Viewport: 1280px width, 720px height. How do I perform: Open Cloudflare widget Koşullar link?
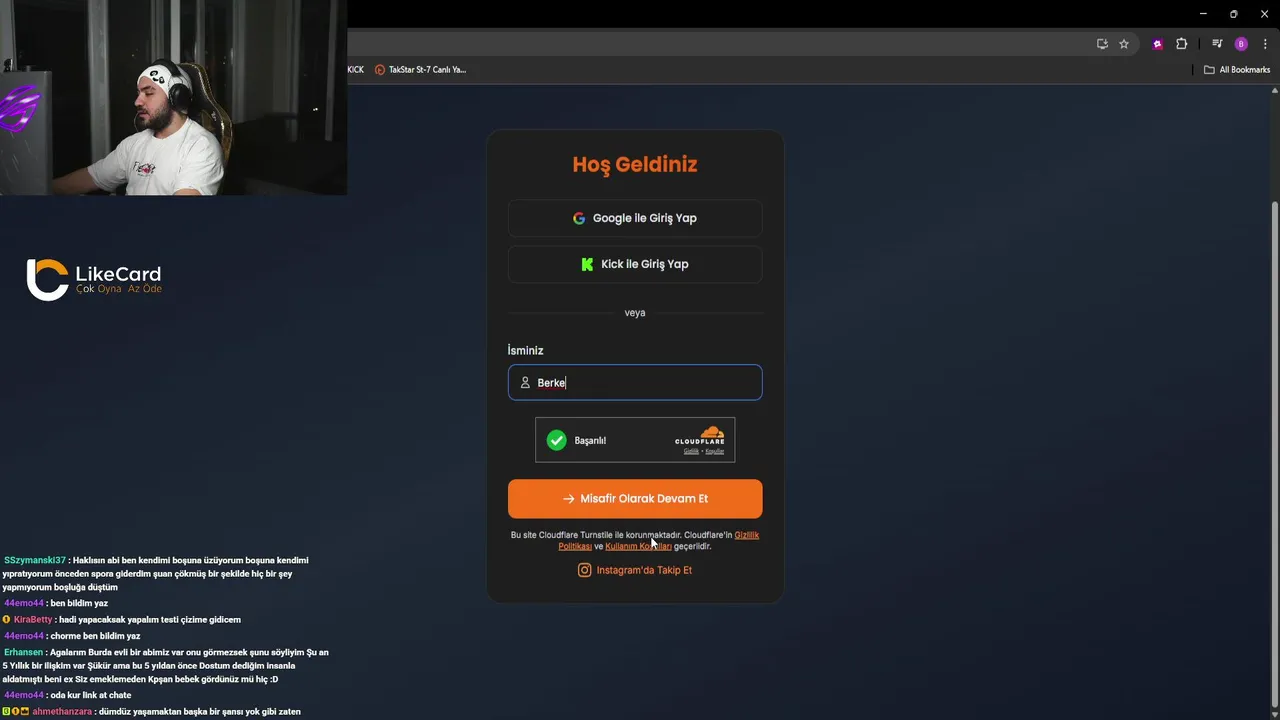(714, 451)
